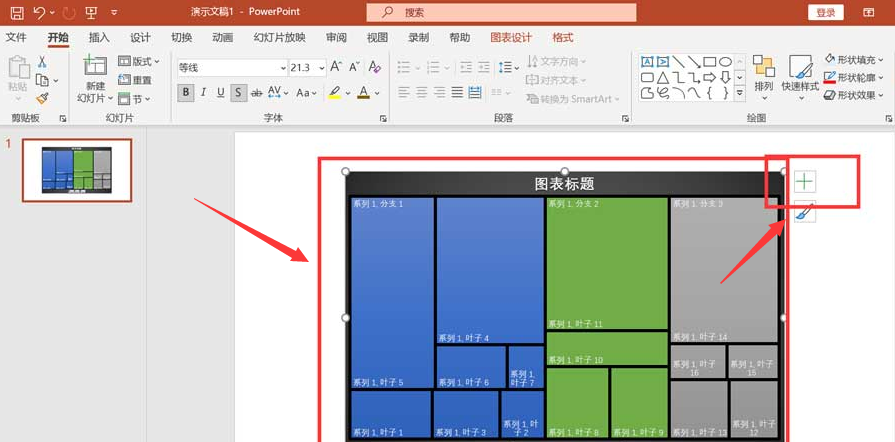Select slide 1 thumbnail
Viewport: 895px width, 442px height.
pos(77,170)
